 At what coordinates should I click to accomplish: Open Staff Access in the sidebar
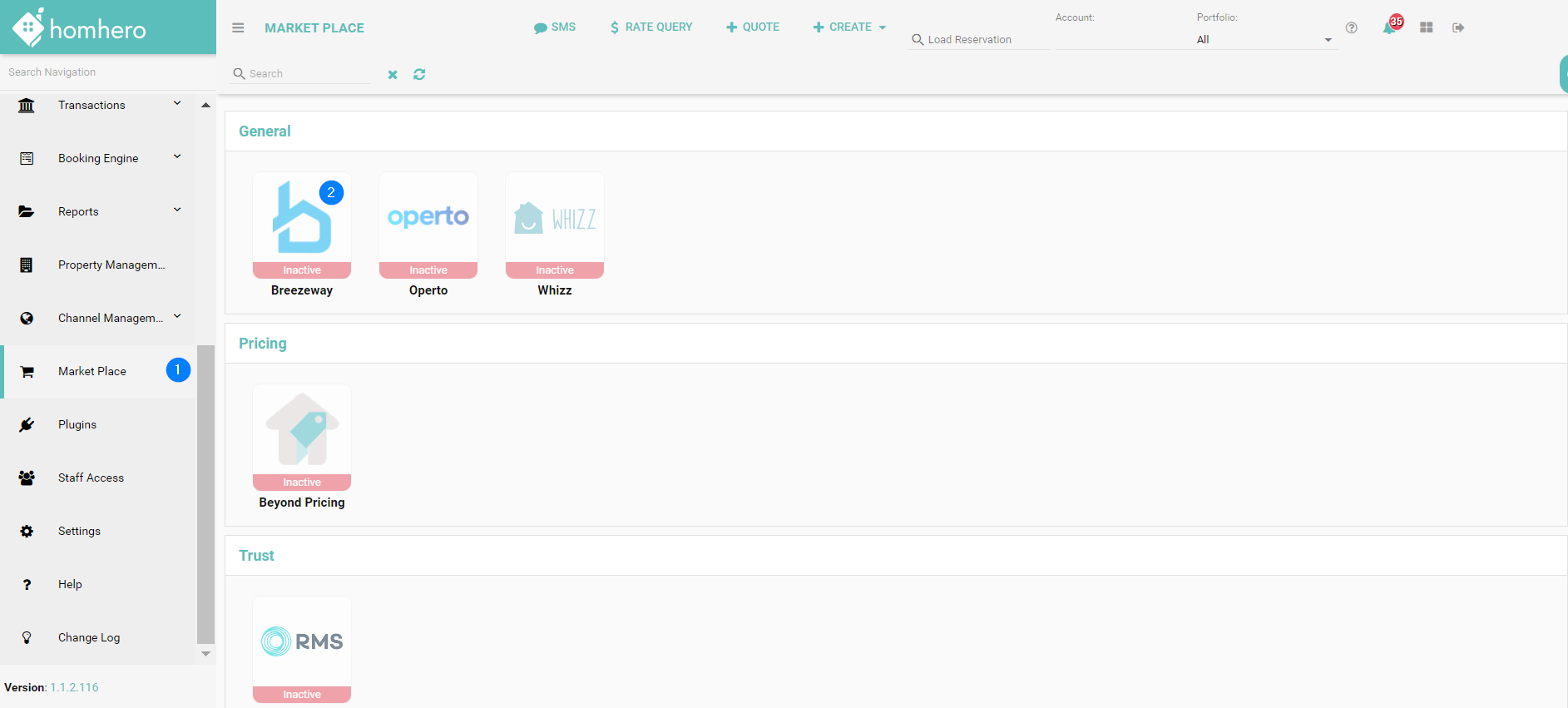(x=91, y=478)
